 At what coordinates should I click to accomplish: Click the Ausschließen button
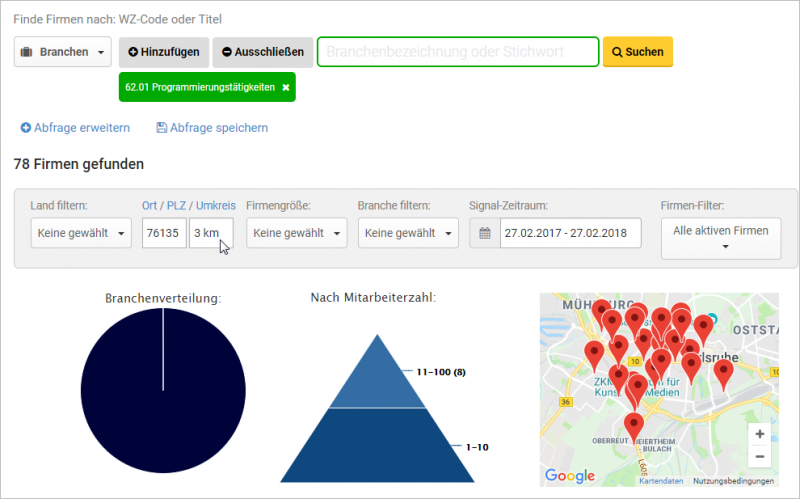[262, 52]
